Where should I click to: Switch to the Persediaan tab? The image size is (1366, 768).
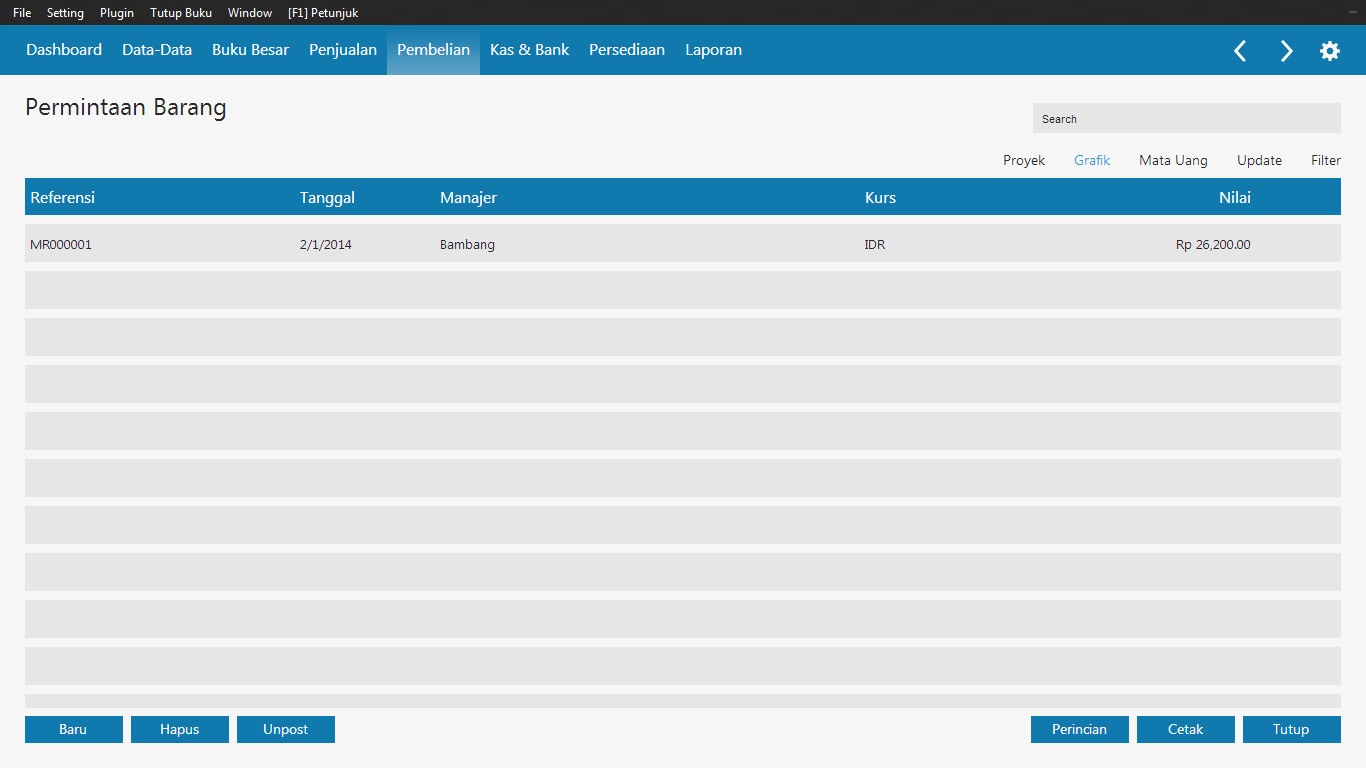627,50
